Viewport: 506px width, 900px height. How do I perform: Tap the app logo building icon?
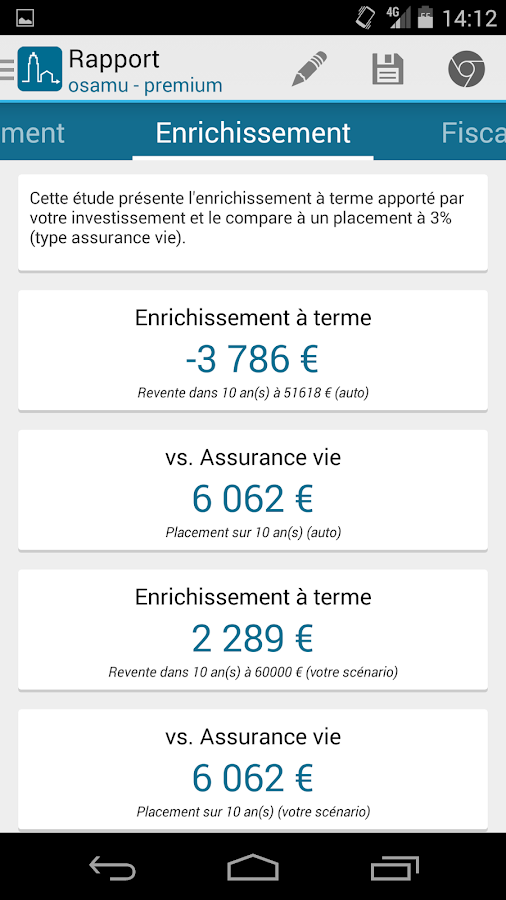pyautogui.click(x=40, y=69)
